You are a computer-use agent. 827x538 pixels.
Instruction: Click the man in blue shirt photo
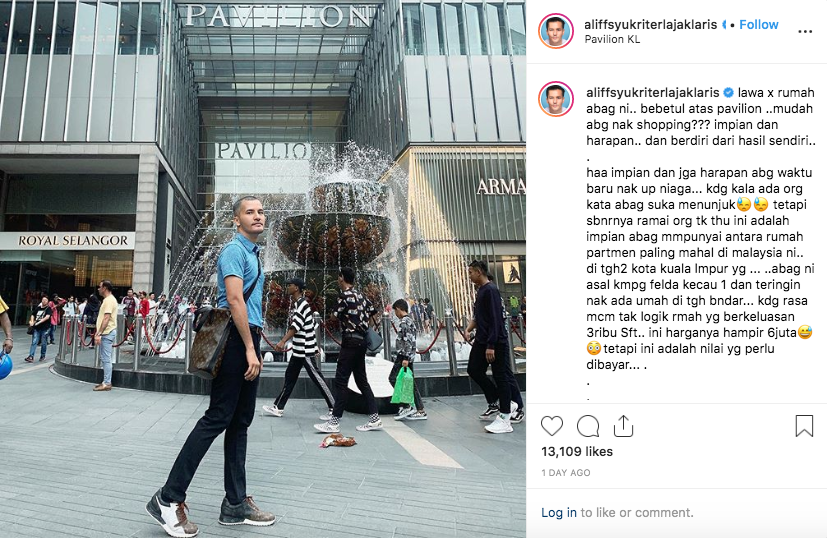[x=222, y=364]
